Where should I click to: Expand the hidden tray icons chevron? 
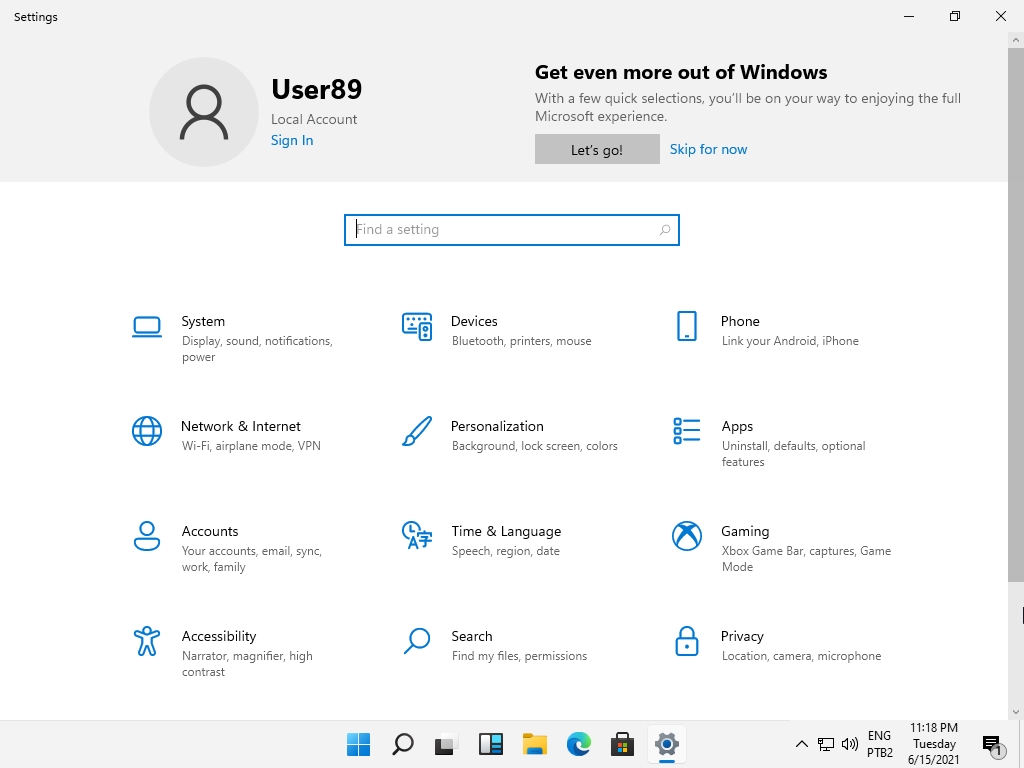point(802,744)
